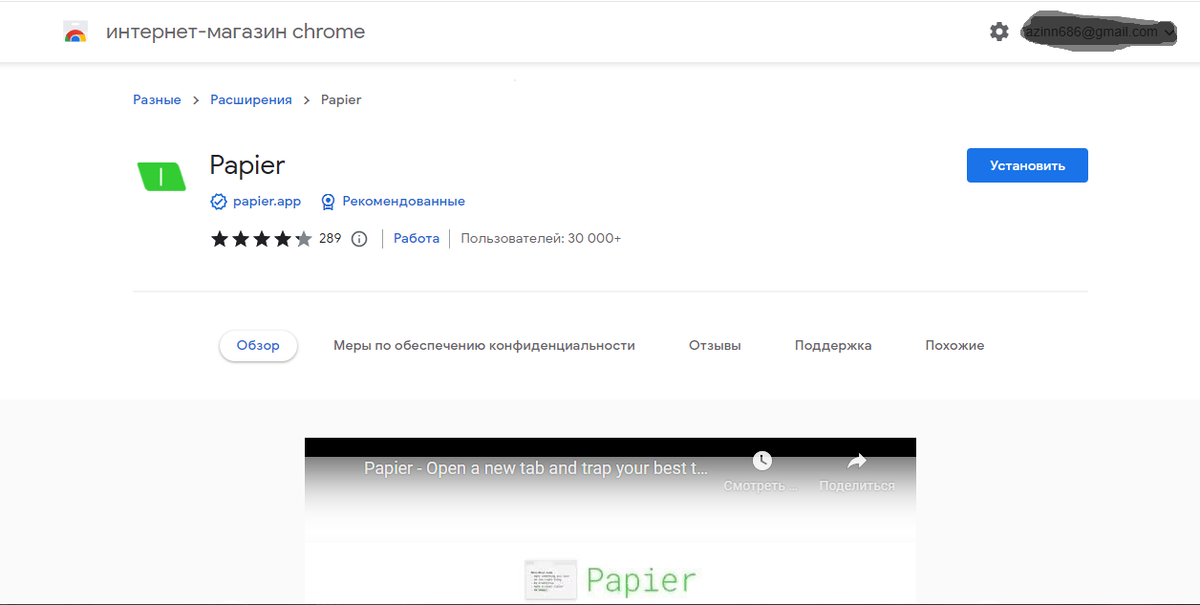Image resolution: width=1200 pixels, height=605 pixels.
Task: Open the Отзывы tab
Action: (x=715, y=345)
